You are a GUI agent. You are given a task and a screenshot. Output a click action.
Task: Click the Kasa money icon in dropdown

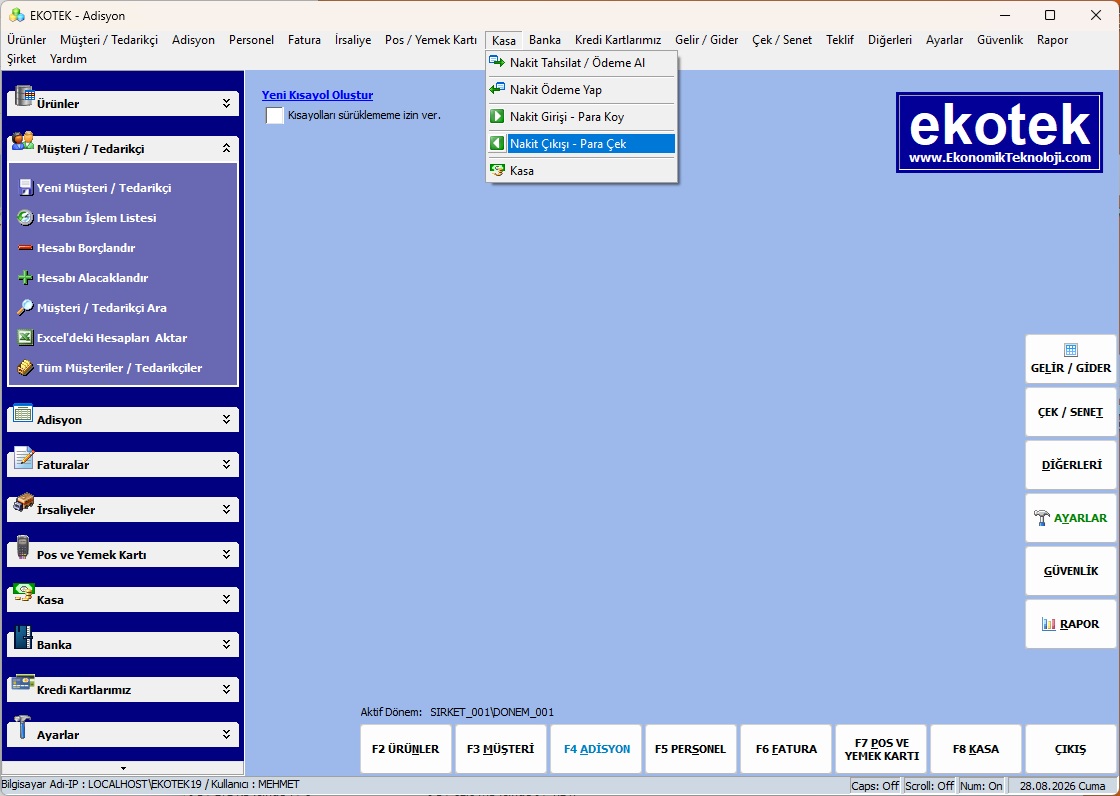coord(497,171)
